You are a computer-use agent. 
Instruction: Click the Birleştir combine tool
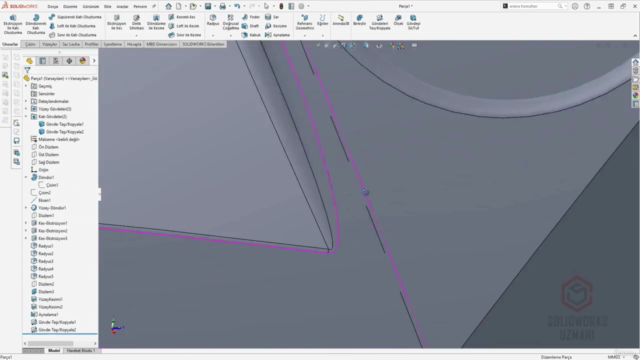click(x=360, y=20)
